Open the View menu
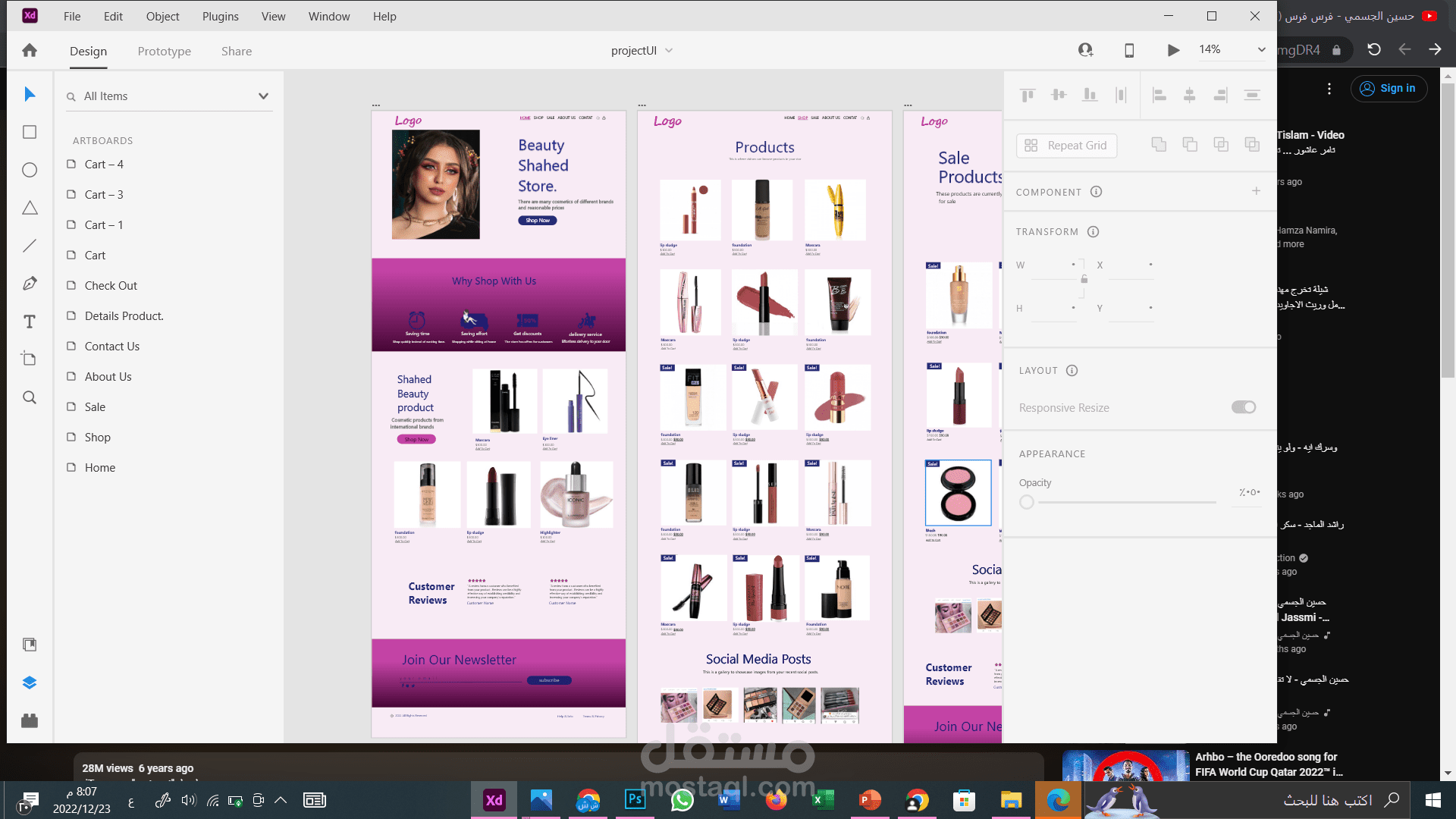This screenshot has height=819, width=1456. [274, 16]
